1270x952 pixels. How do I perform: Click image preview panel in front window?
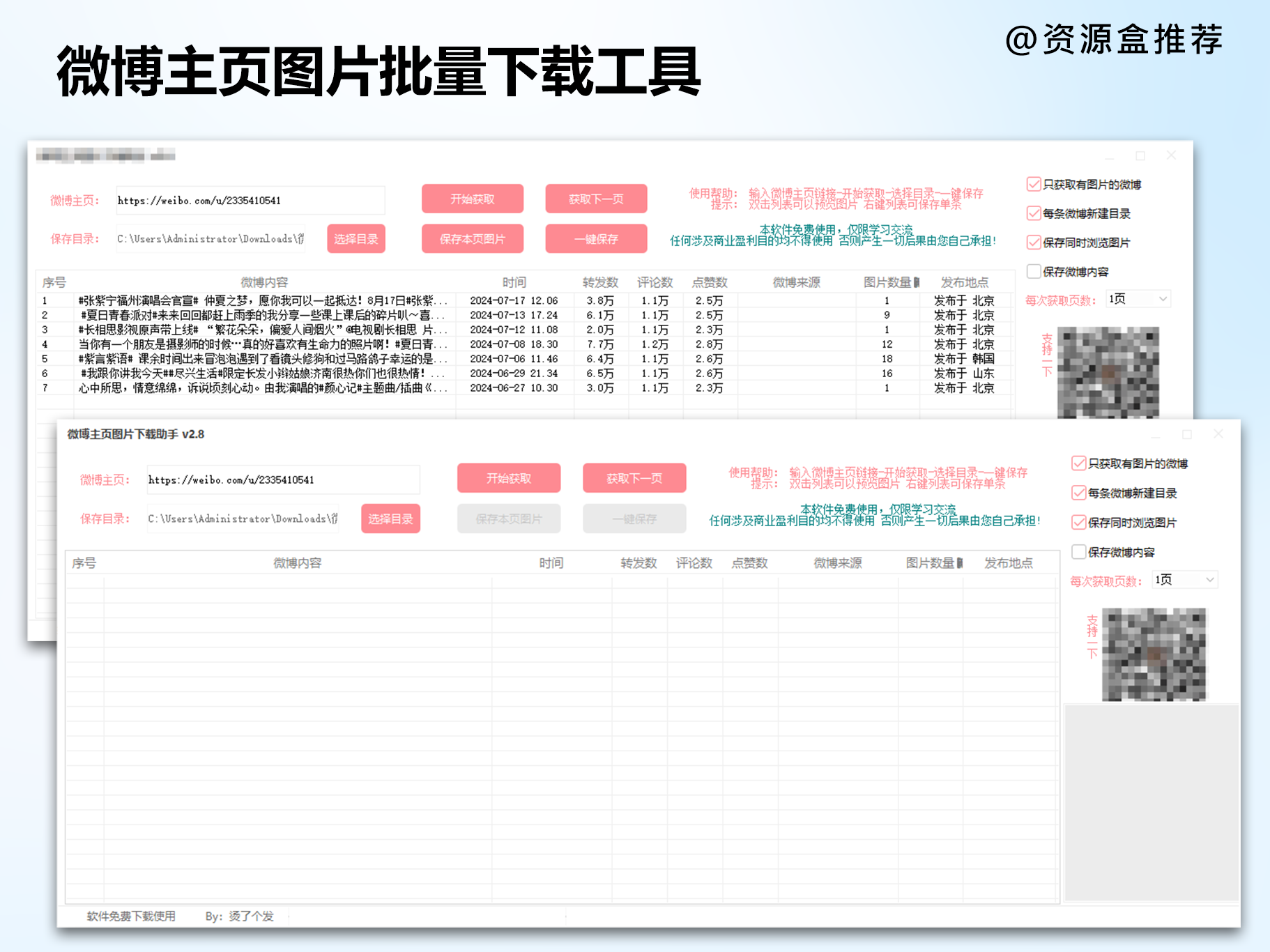[1152, 803]
